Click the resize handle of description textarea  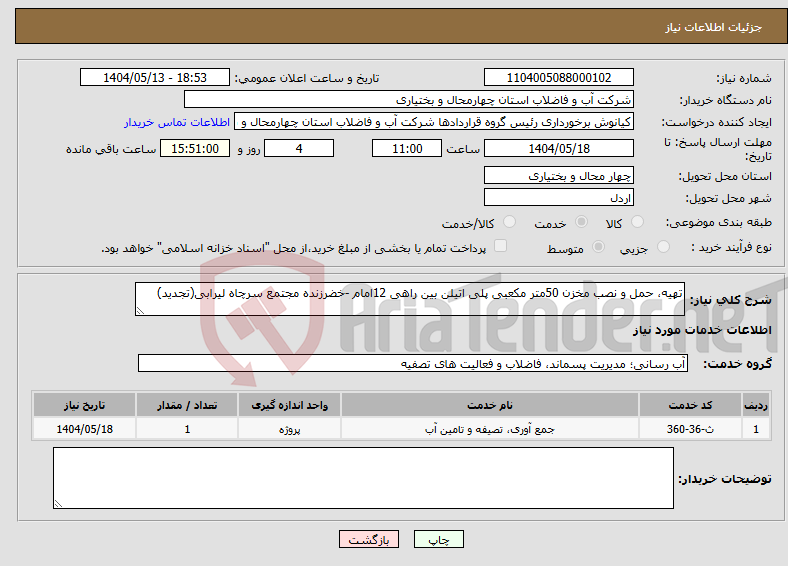pos(140,311)
